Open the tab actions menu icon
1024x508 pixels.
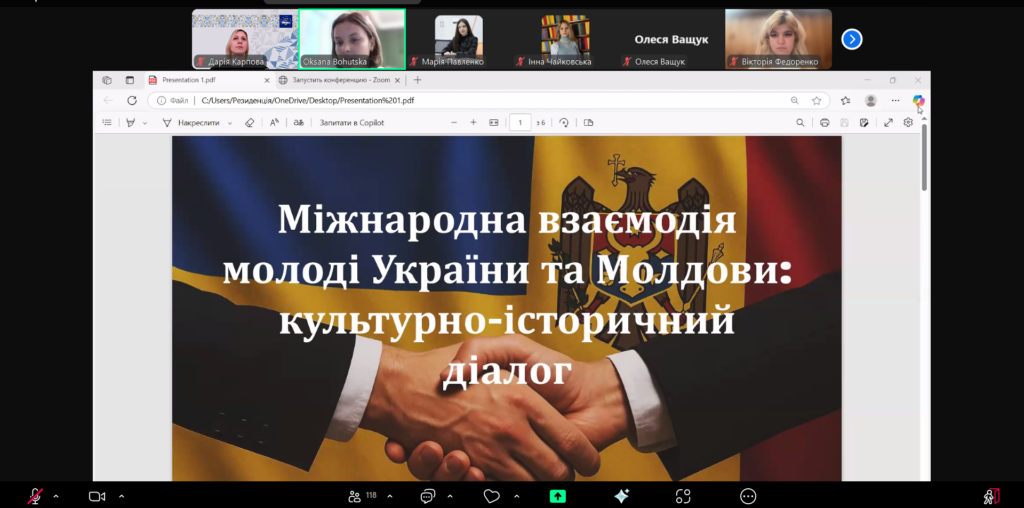129,80
